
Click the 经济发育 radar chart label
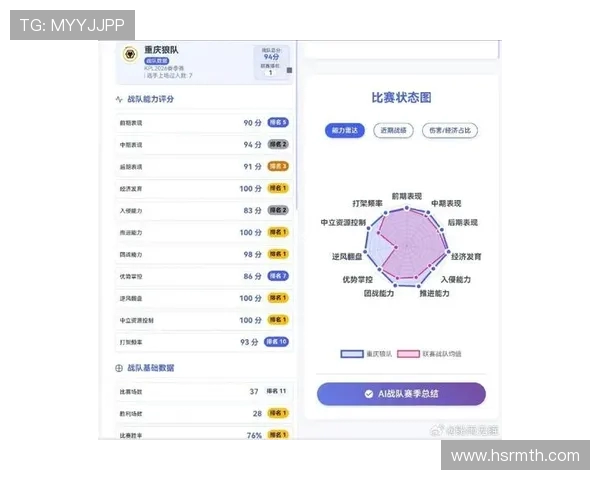tap(466, 257)
